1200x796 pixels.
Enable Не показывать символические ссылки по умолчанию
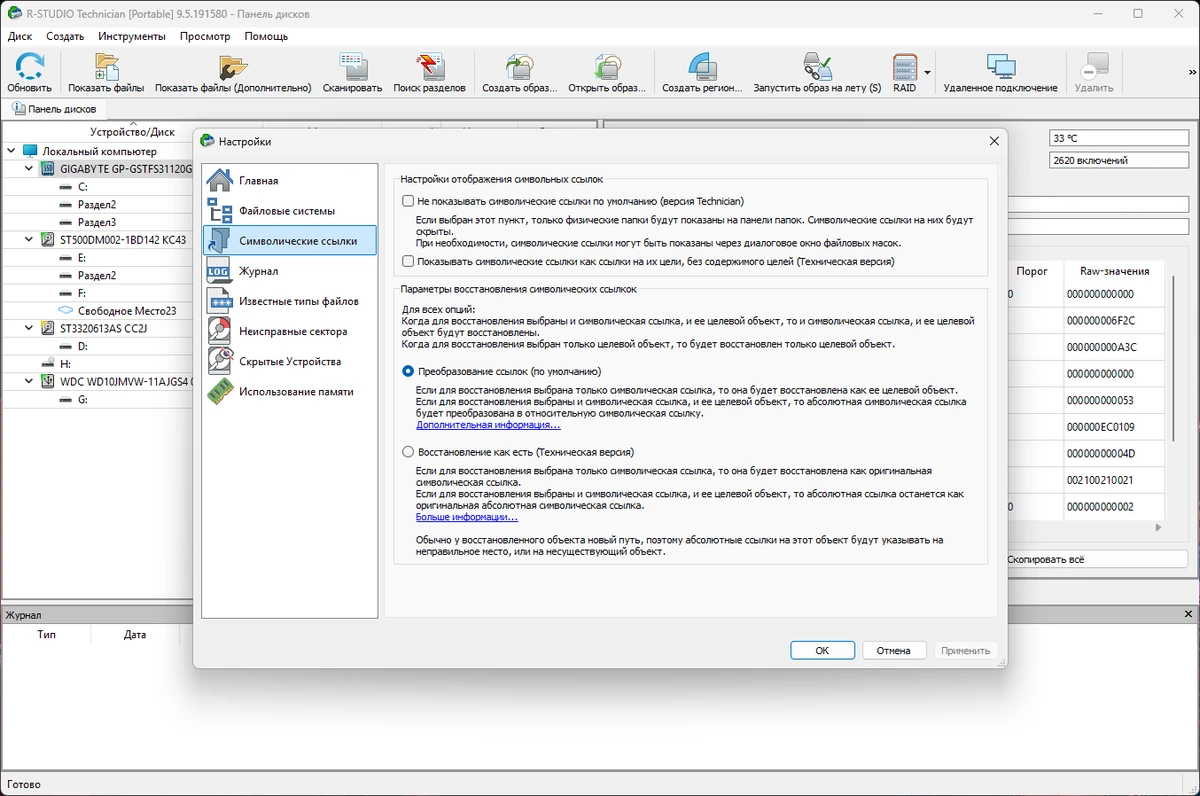407,201
